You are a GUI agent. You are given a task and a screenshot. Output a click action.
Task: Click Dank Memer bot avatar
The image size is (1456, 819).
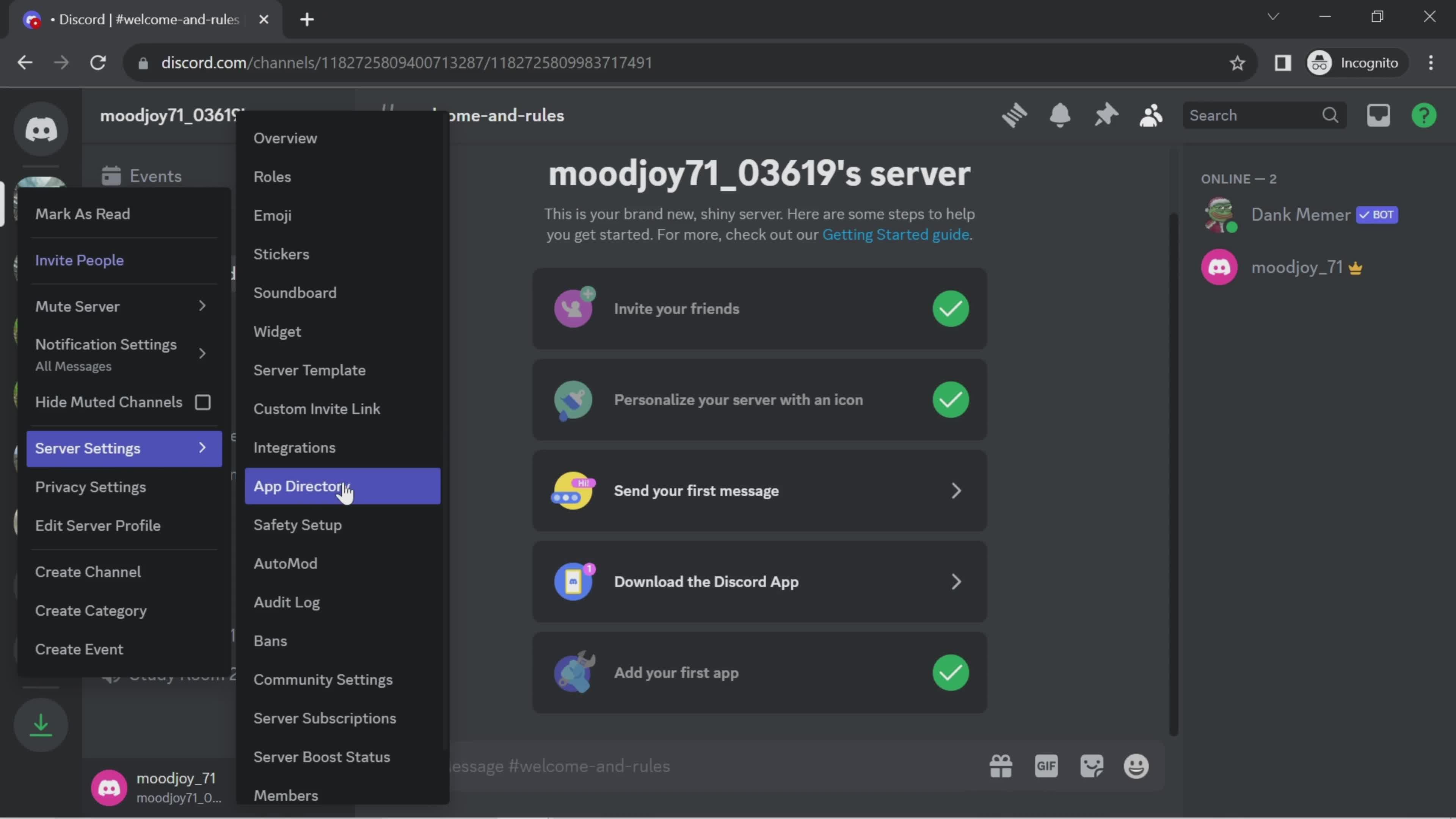(x=1219, y=215)
